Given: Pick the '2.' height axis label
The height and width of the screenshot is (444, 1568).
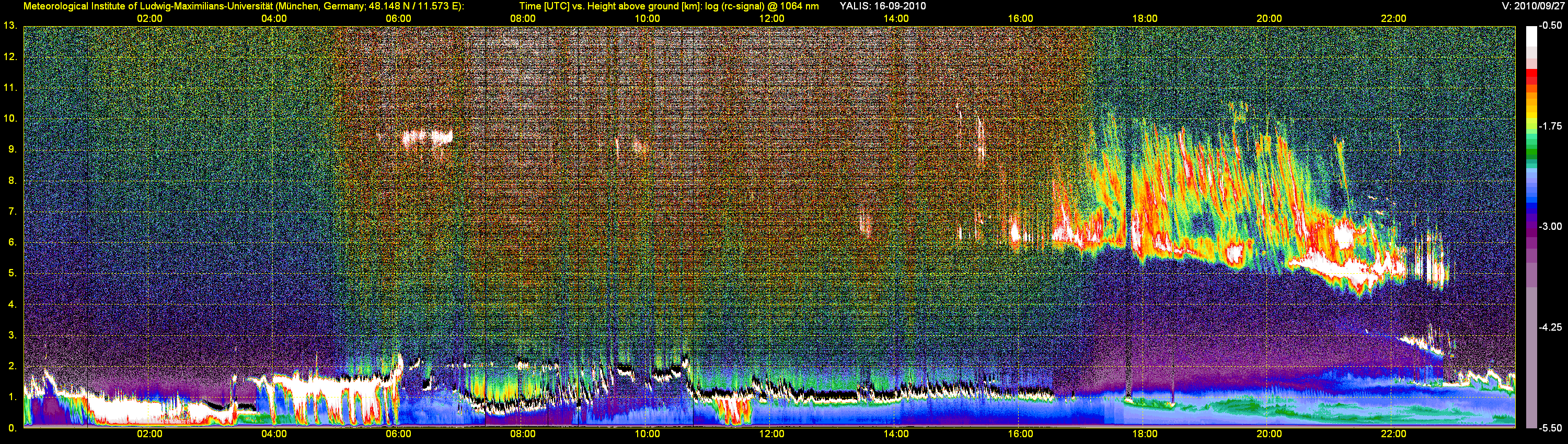Looking at the screenshot, I should point(12,366).
